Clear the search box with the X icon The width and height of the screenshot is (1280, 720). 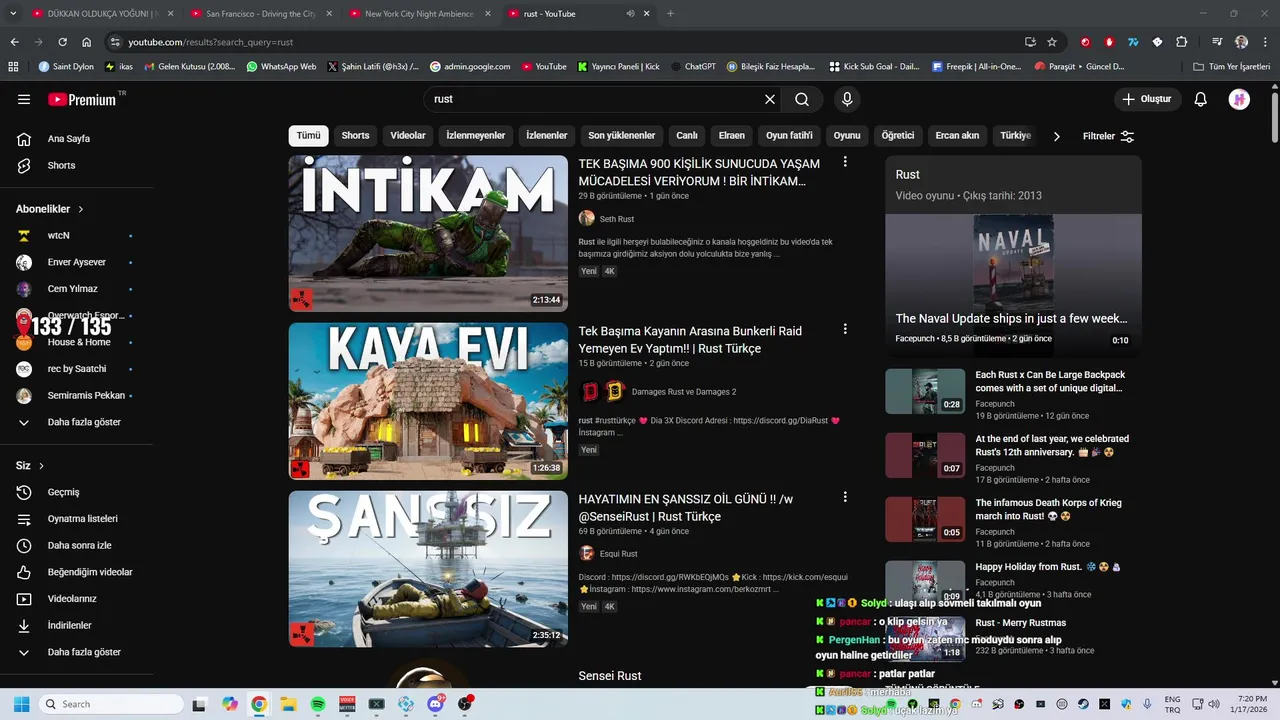(x=770, y=99)
